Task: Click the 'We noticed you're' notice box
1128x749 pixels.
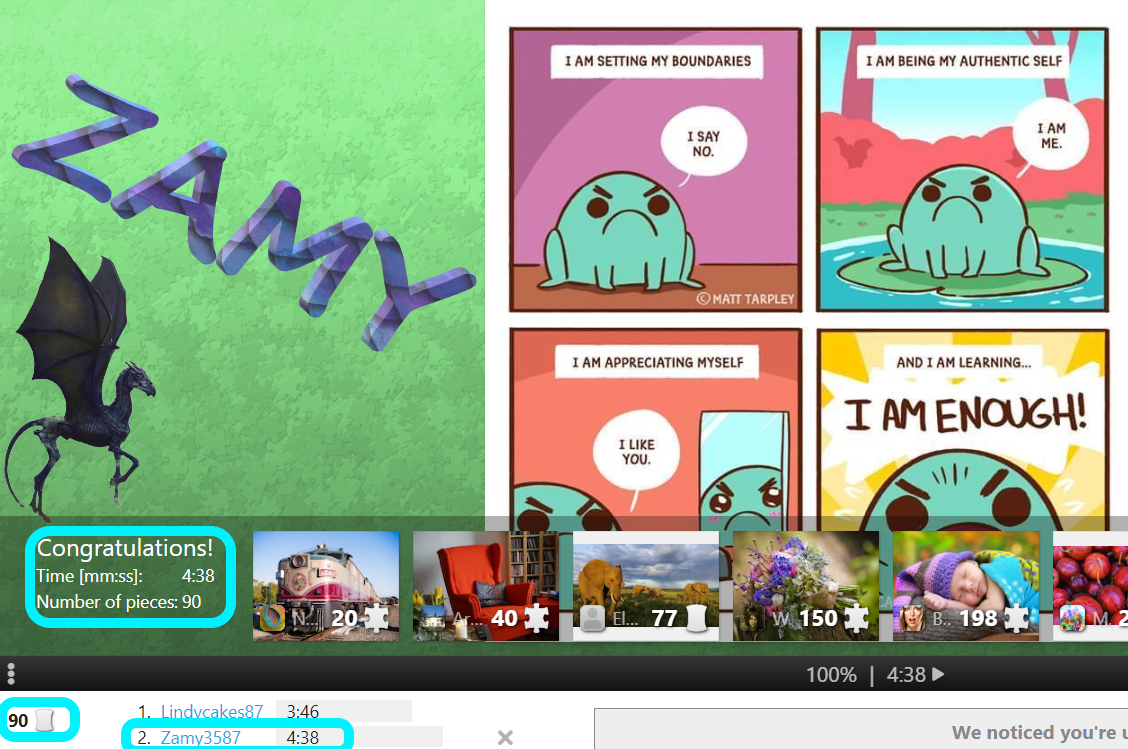Action: tap(861, 729)
